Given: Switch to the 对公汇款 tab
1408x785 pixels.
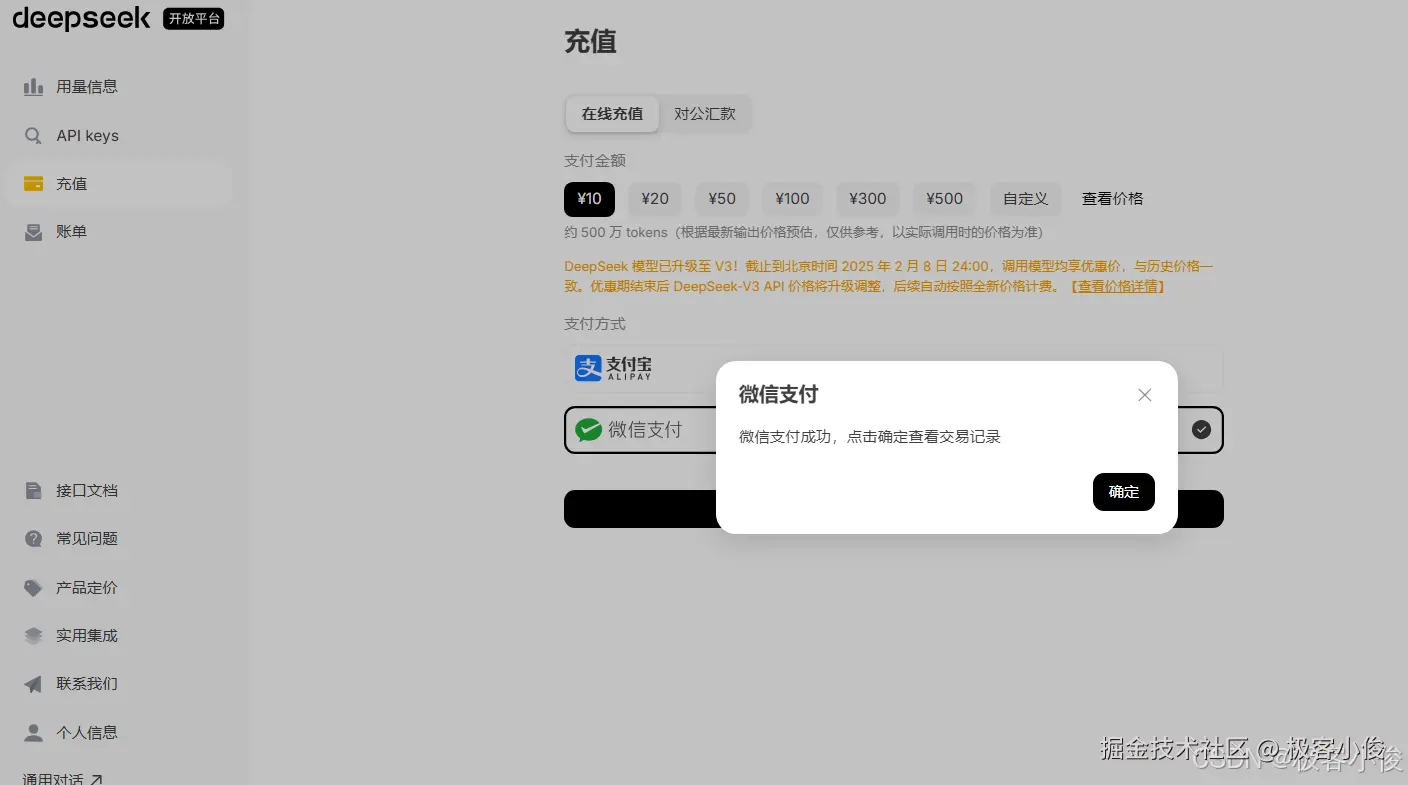Looking at the screenshot, I should 705,114.
